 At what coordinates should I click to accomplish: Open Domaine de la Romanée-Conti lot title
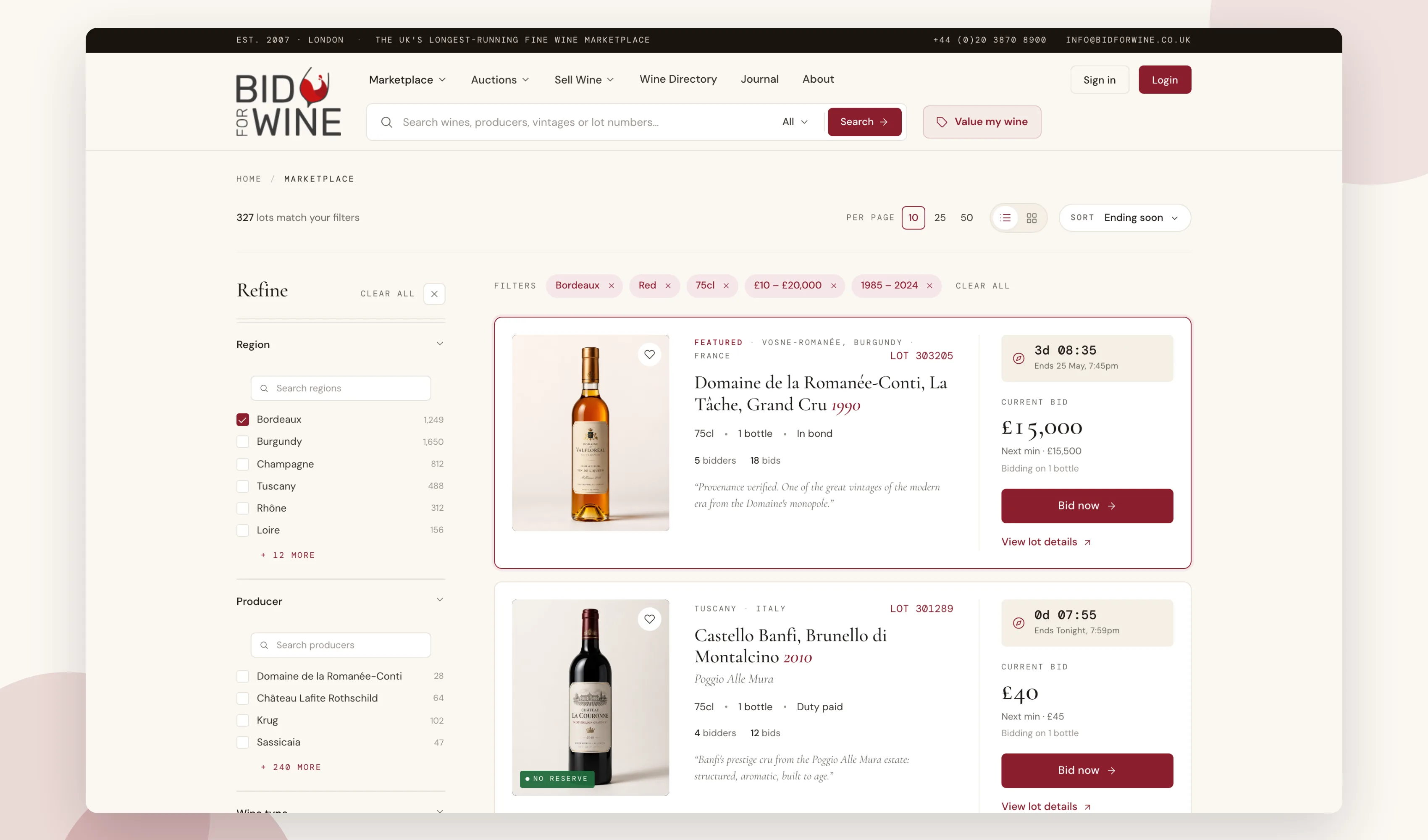click(821, 394)
